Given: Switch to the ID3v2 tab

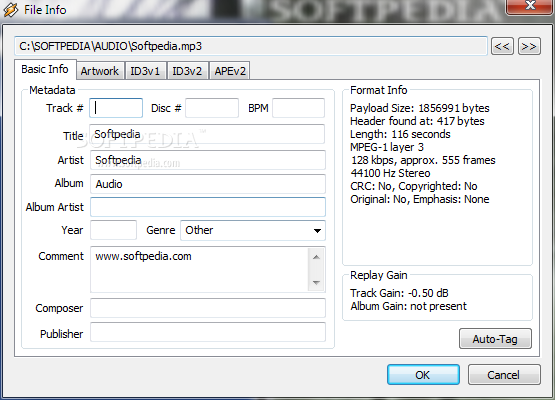Looking at the screenshot, I should coord(187,71).
